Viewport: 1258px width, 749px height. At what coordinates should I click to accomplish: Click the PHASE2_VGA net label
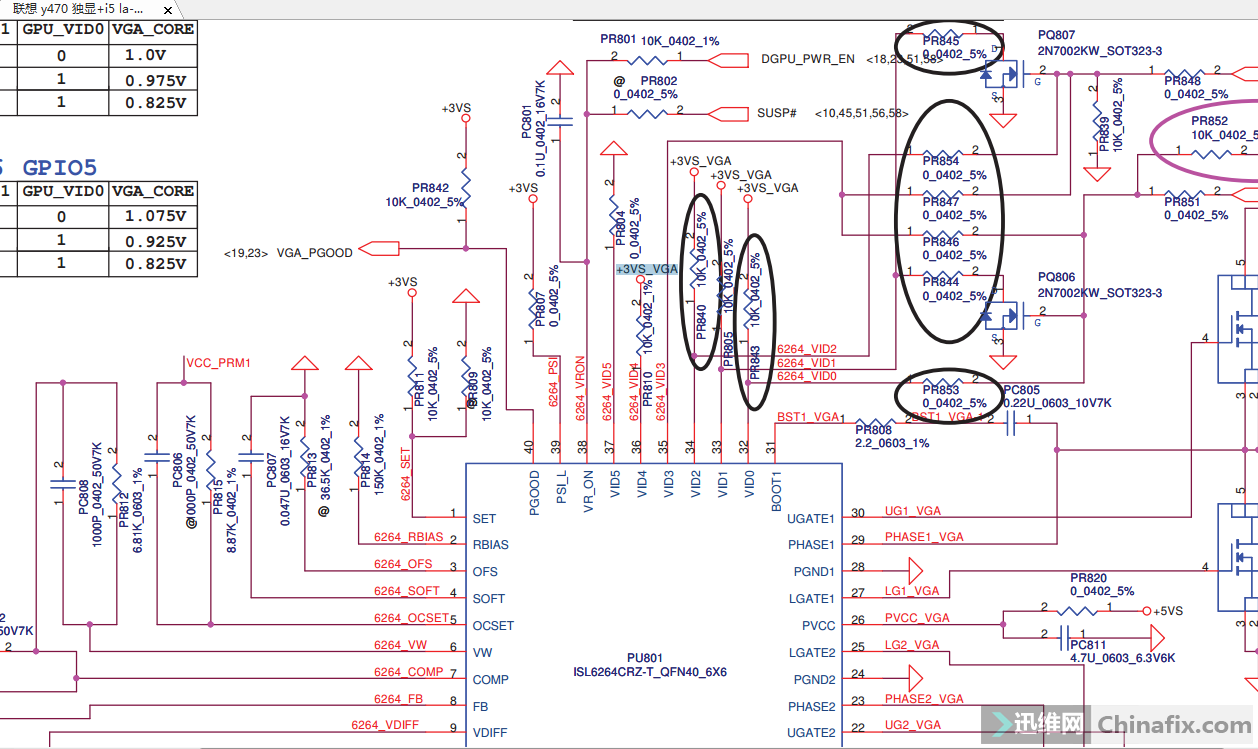click(x=924, y=699)
